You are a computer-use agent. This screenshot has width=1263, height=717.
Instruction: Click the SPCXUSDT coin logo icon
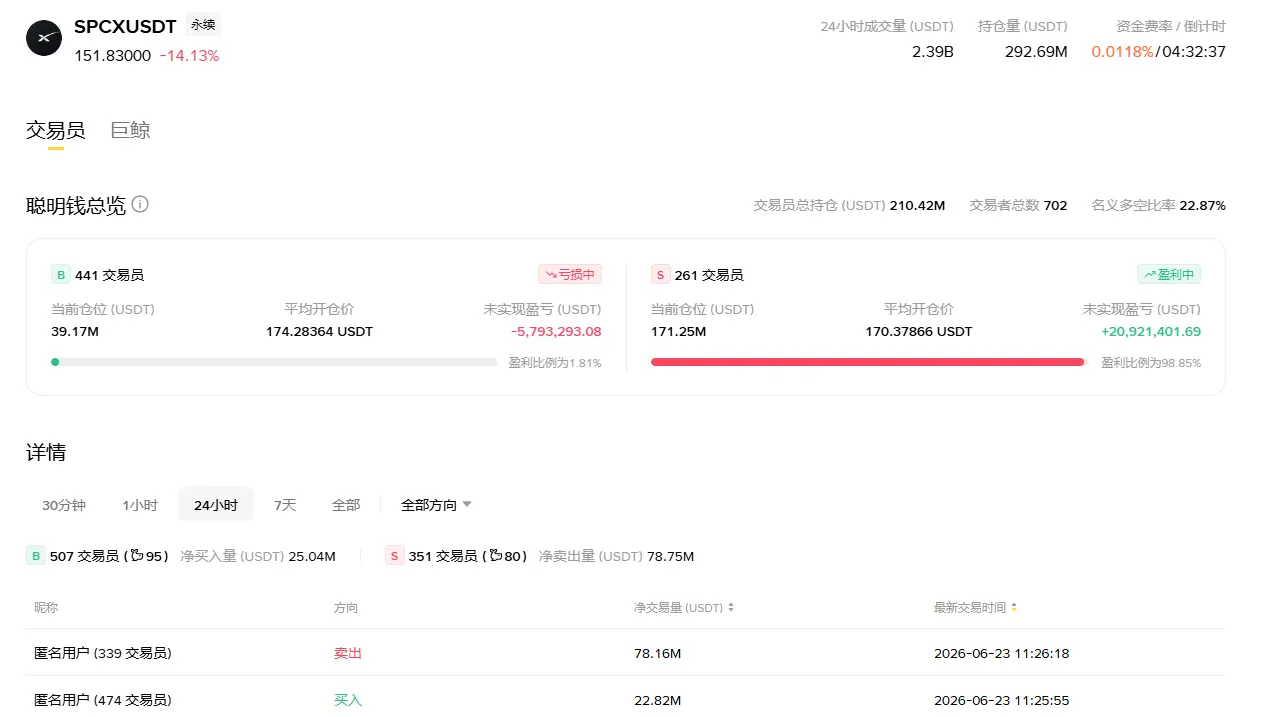pyautogui.click(x=44, y=38)
